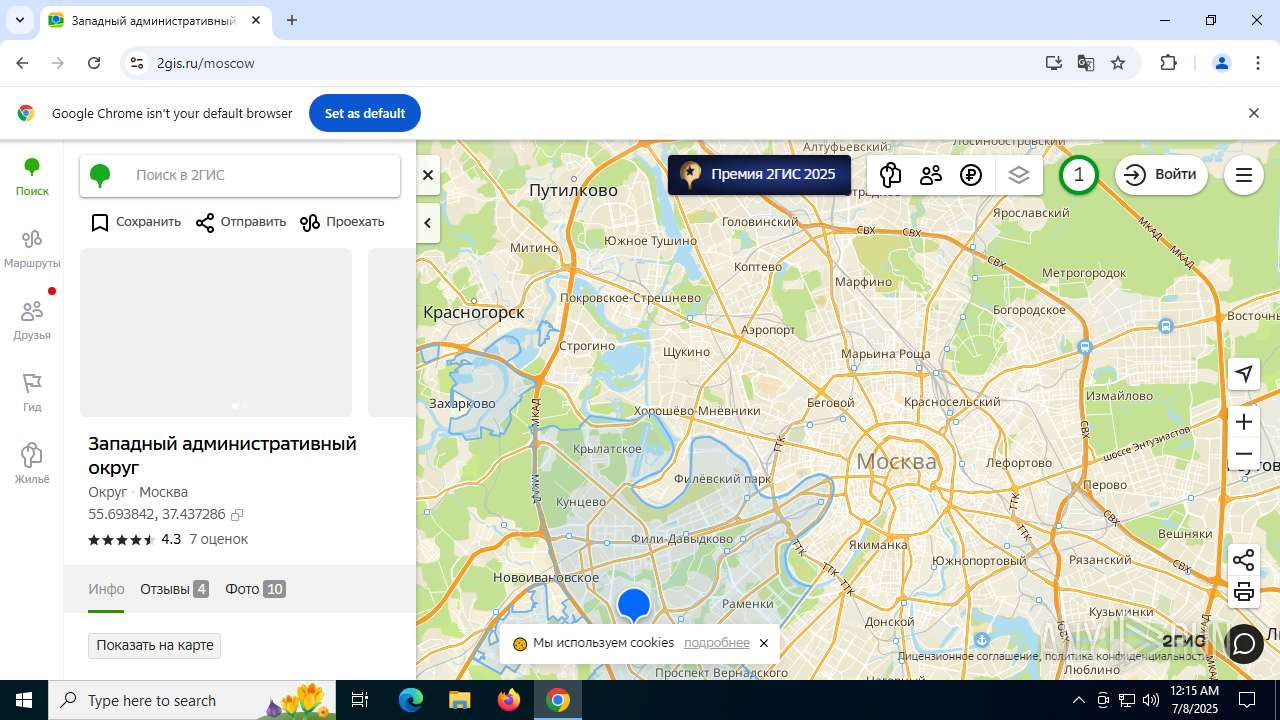Image resolution: width=1280 pixels, height=720 pixels.
Task: Click the first place photo thumbnail
Action: point(216,332)
